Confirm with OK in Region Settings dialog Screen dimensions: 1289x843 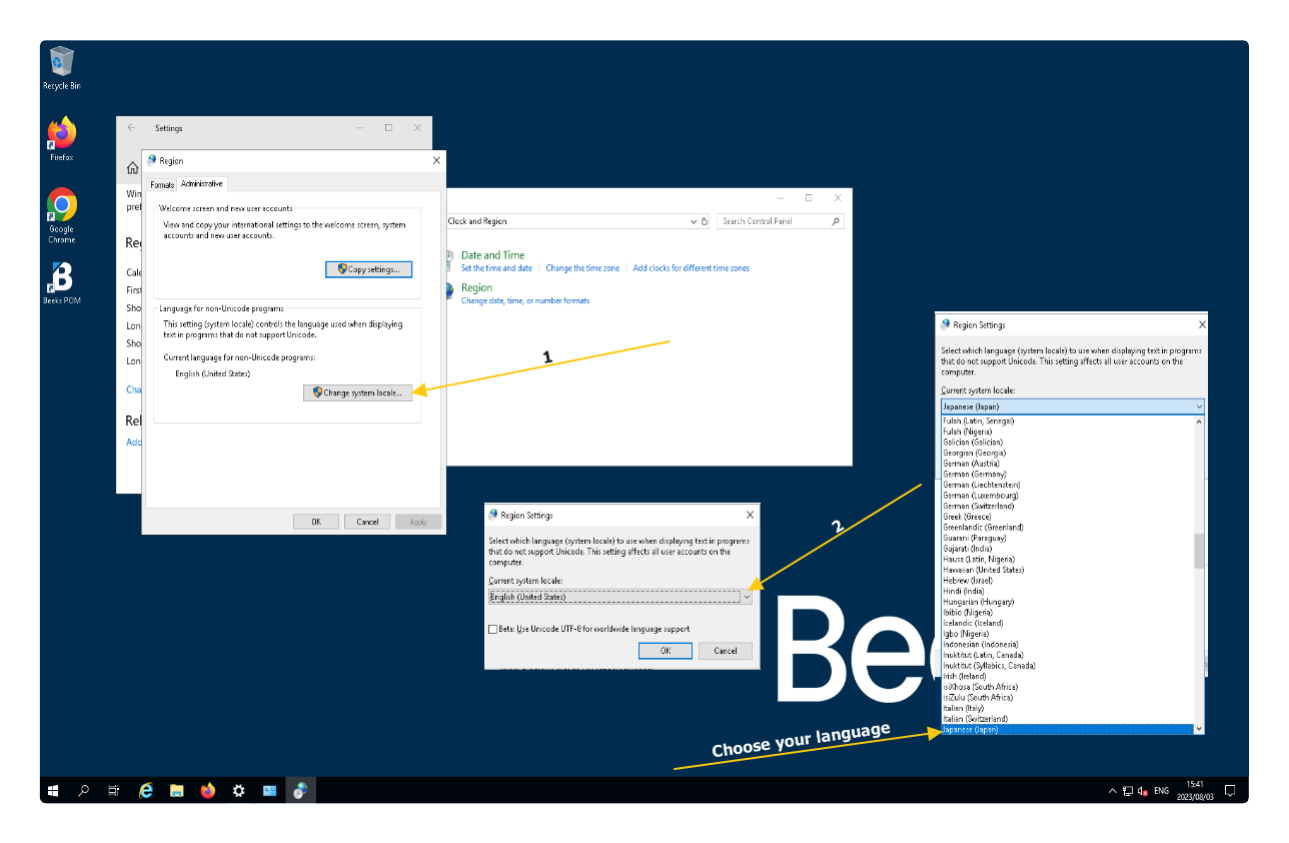pyautogui.click(x=665, y=651)
